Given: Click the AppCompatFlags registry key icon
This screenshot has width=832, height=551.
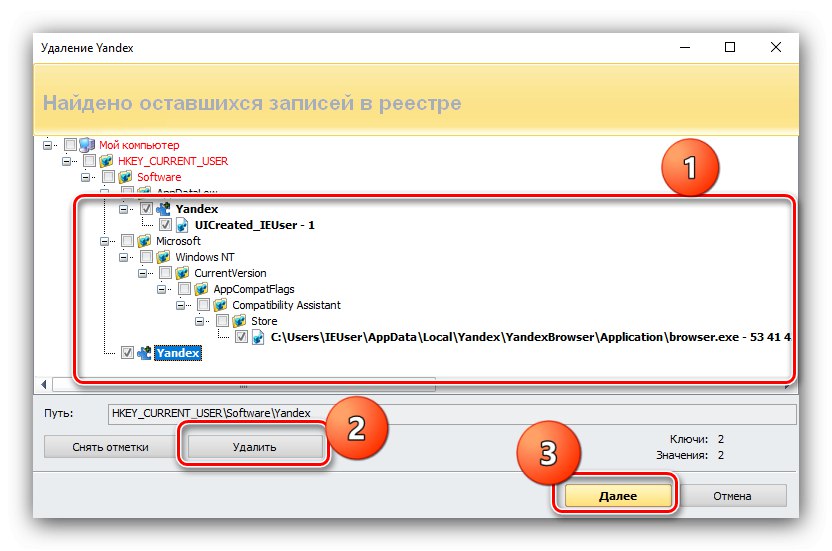Looking at the screenshot, I should [201, 289].
